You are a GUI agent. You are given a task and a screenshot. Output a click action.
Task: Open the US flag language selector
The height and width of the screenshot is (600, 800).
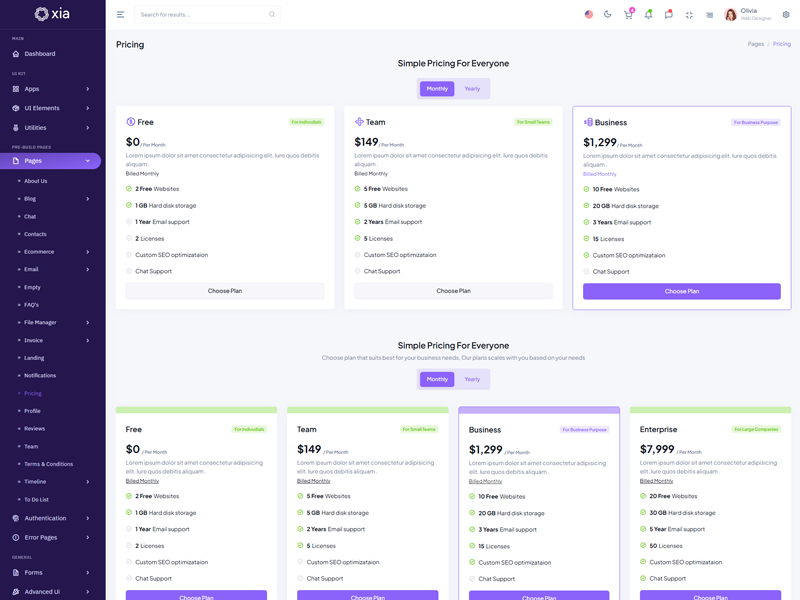588,15
